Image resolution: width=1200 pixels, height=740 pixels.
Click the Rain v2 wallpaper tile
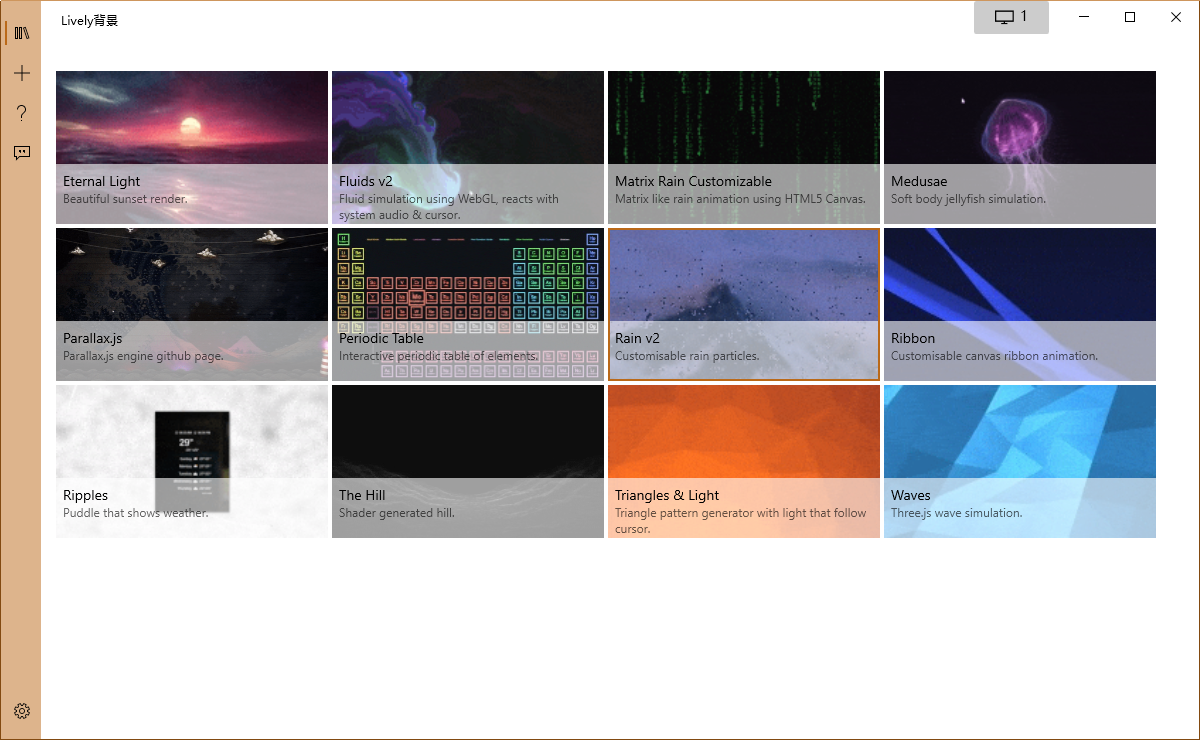tap(744, 304)
